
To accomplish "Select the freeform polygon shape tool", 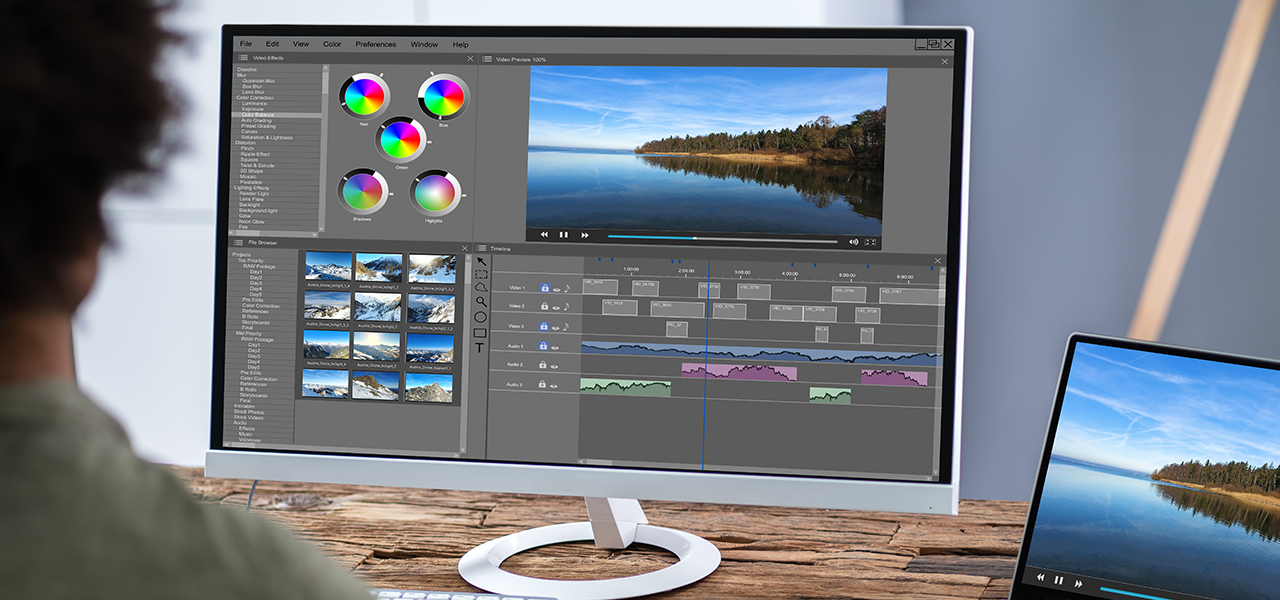I will [x=481, y=287].
